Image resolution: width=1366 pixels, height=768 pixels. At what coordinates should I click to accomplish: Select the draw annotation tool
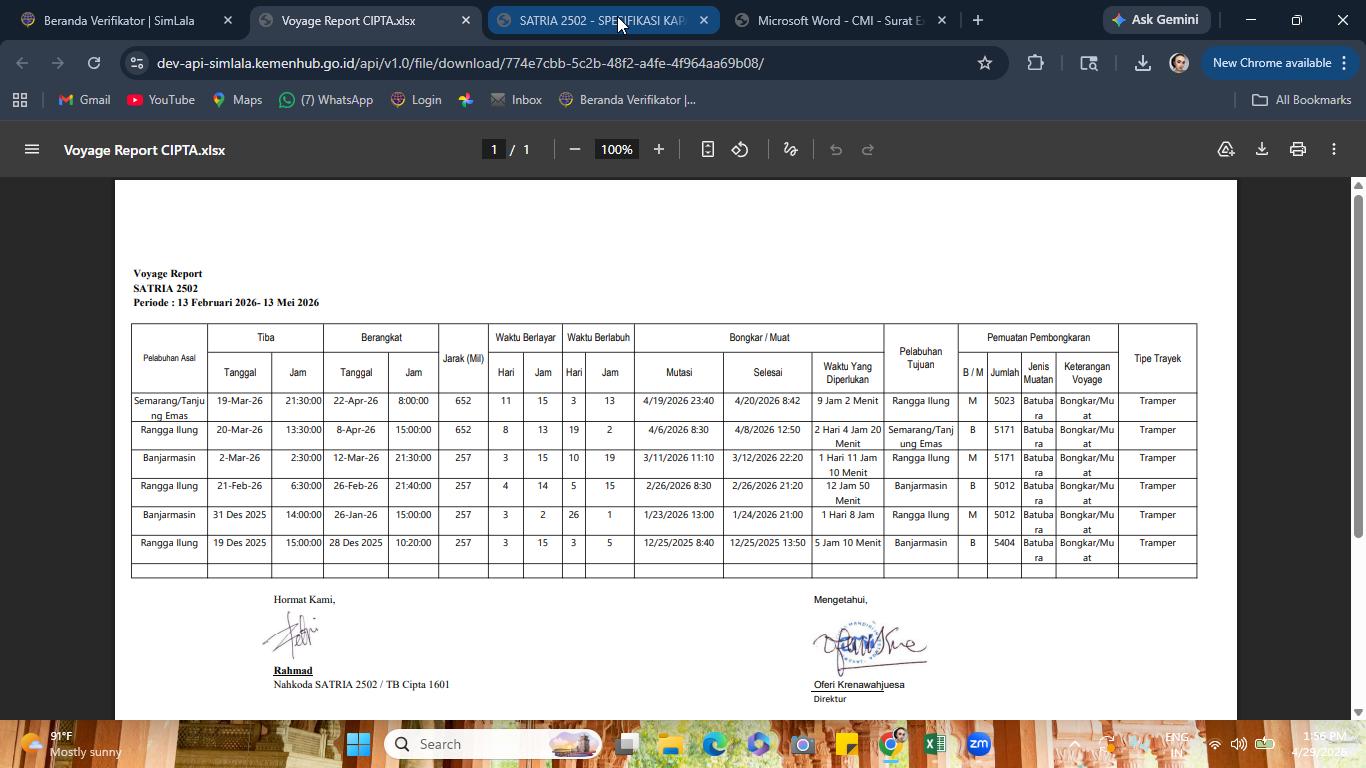point(791,149)
